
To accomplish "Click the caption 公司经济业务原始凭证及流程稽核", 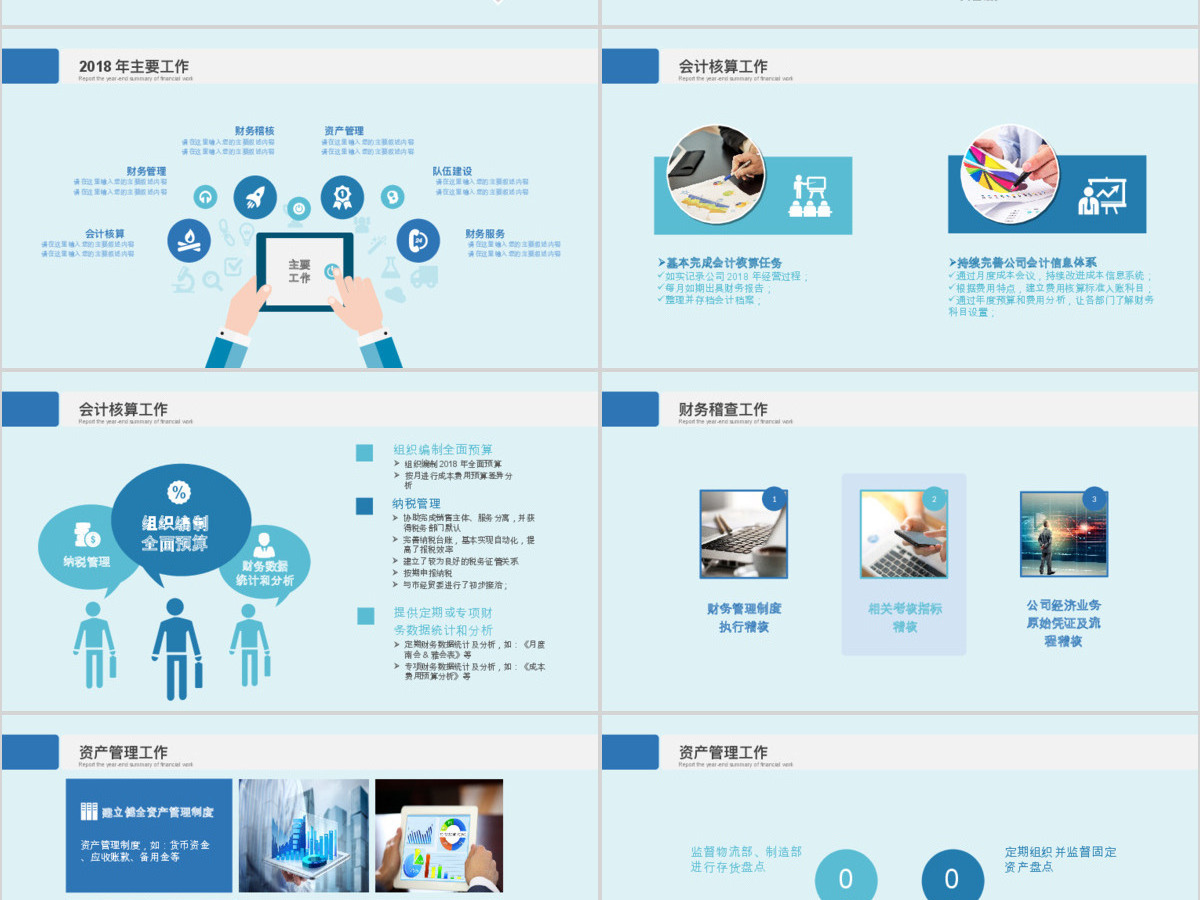I will click(1064, 623).
